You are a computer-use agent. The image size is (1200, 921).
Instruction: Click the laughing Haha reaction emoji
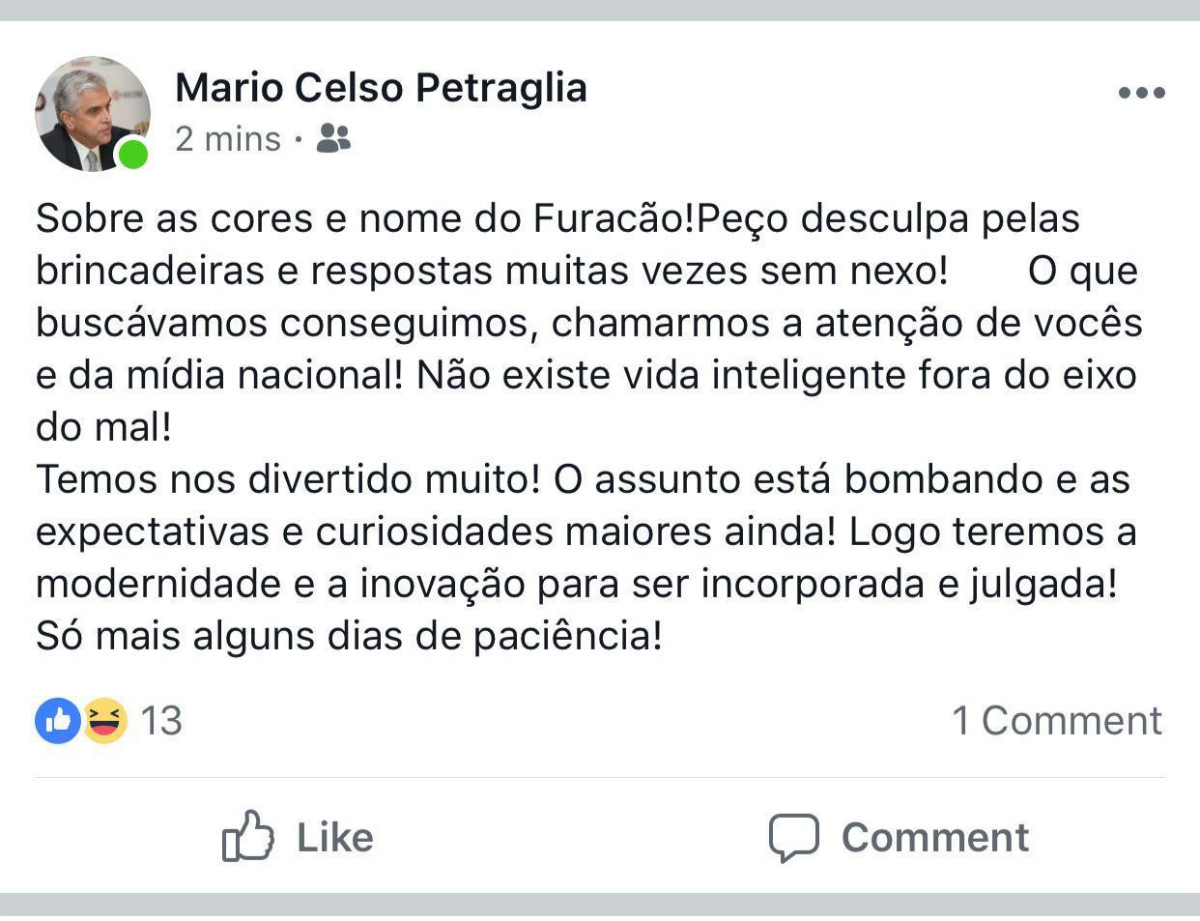[104, 720]
